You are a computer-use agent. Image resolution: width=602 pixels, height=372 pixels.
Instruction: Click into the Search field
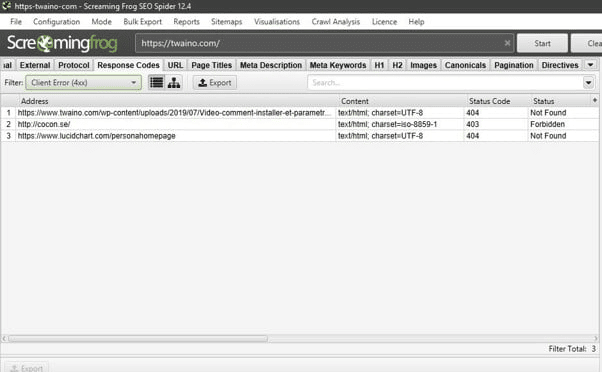445,83
